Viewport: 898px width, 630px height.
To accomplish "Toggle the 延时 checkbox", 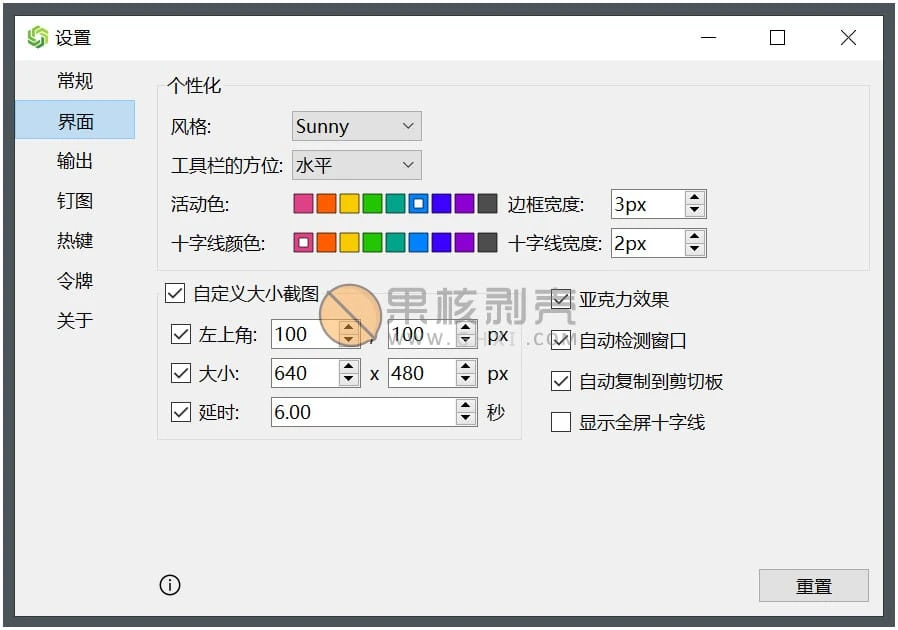I will pyautogui.click(x=181, y=412).
